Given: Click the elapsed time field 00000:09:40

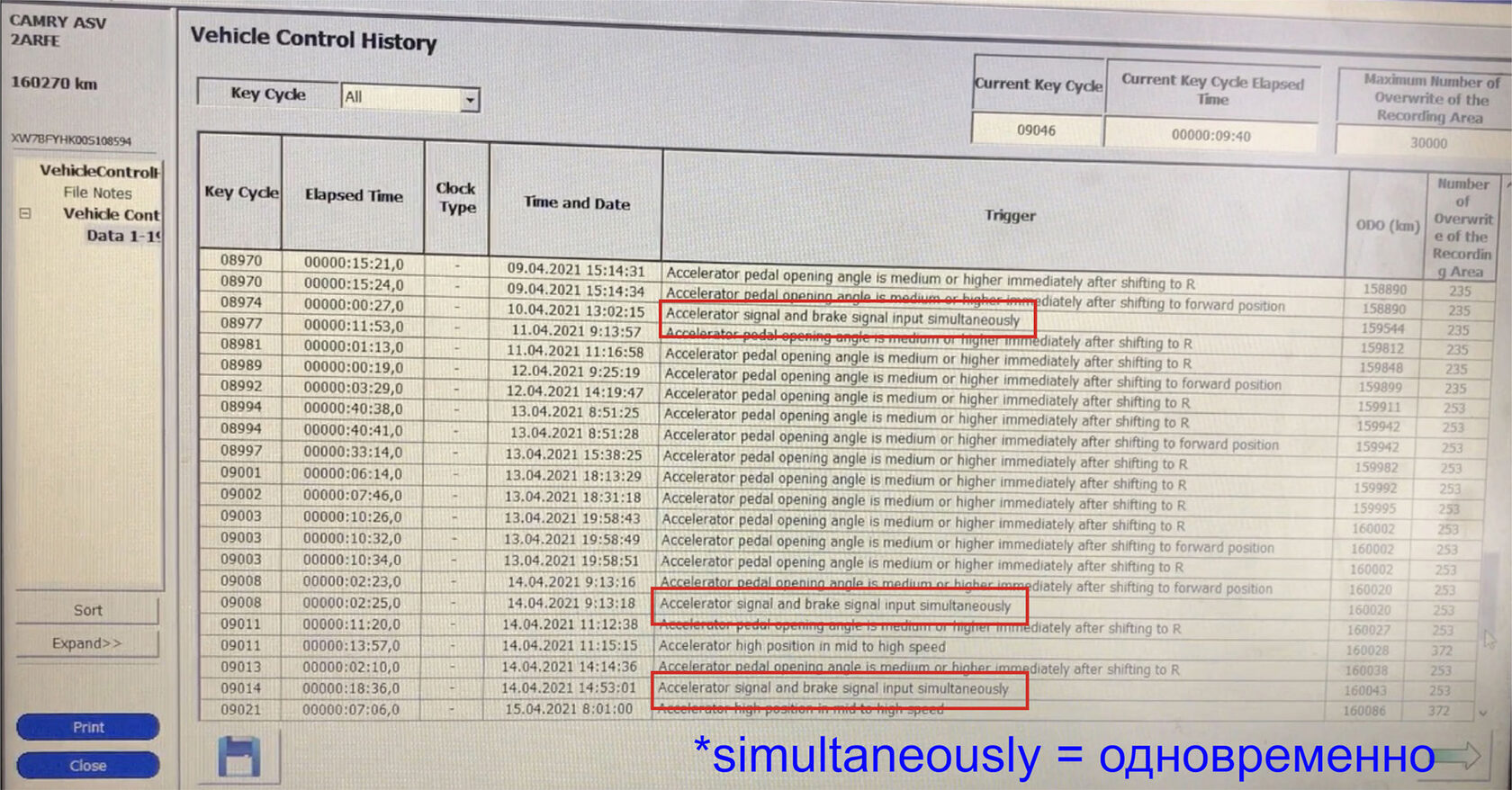Looking at the screenshot, I should [1210, 136].
